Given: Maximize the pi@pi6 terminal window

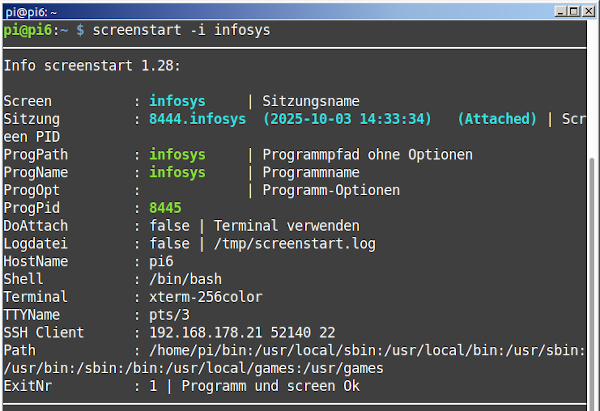Looking at the screenshot, I should (x=572, y=9).
